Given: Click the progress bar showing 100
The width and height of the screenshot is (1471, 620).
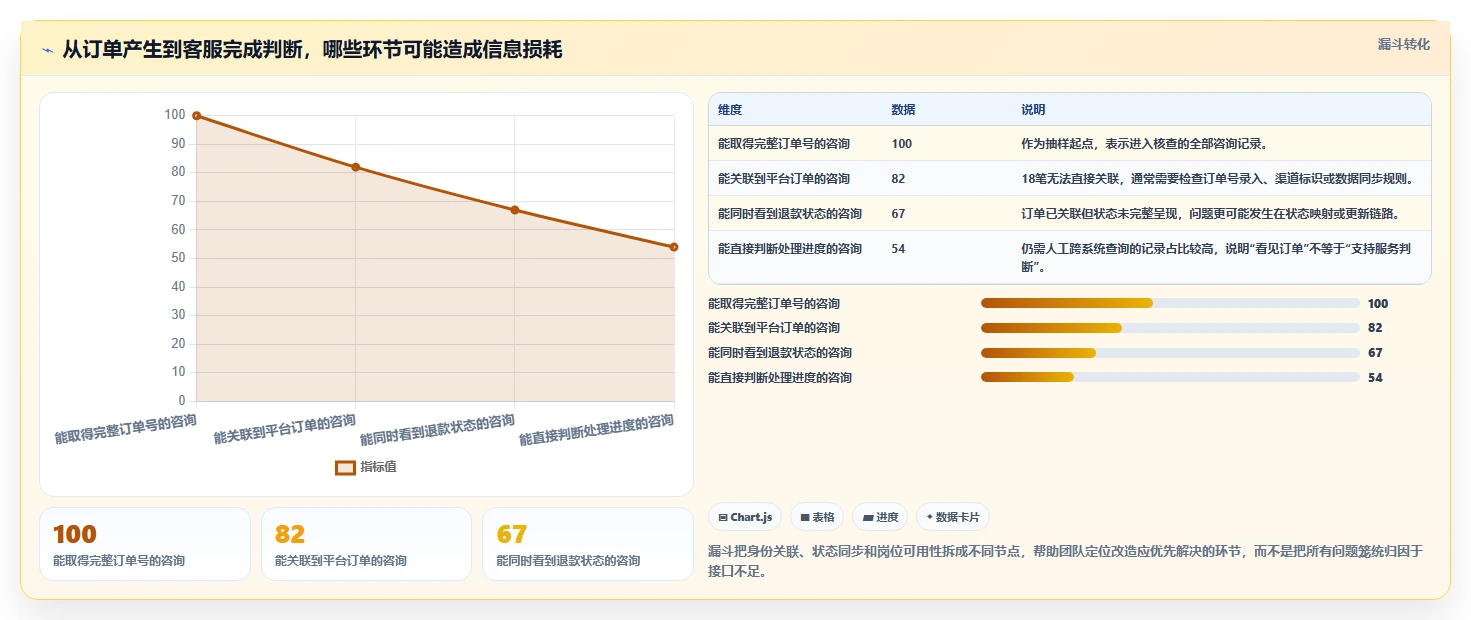Looking at the screenshot, I should [1170, 303].
